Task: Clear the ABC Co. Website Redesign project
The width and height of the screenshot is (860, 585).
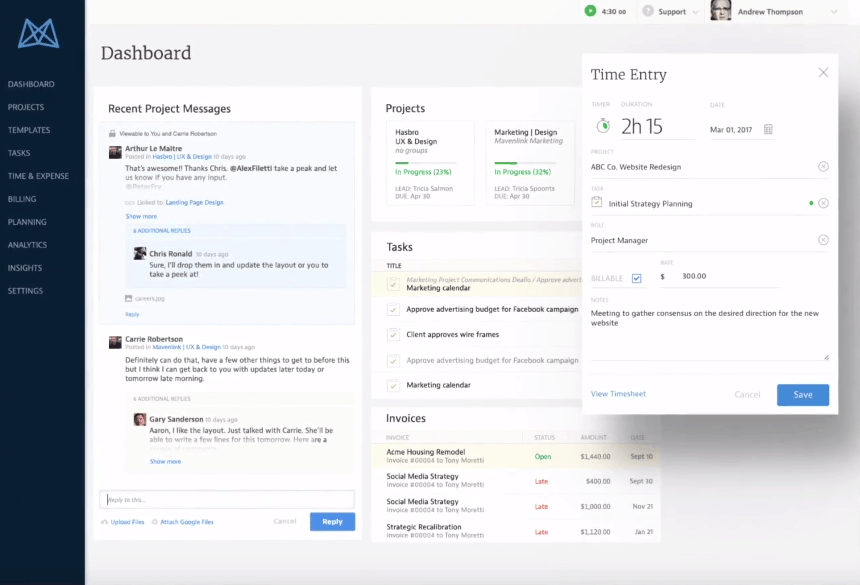Action: [823, 166]
